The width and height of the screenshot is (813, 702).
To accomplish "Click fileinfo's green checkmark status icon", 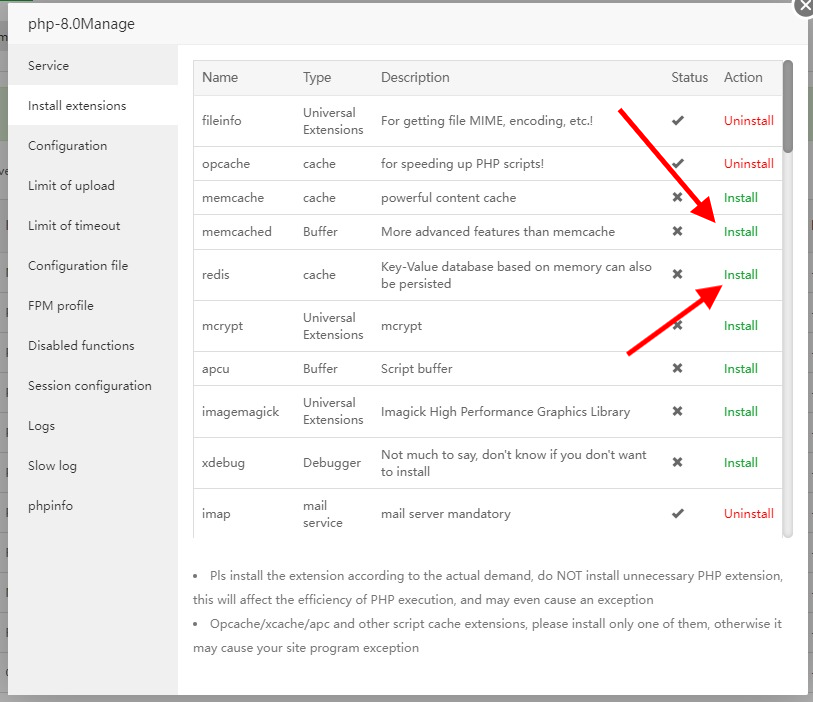I will coord(678,120).
